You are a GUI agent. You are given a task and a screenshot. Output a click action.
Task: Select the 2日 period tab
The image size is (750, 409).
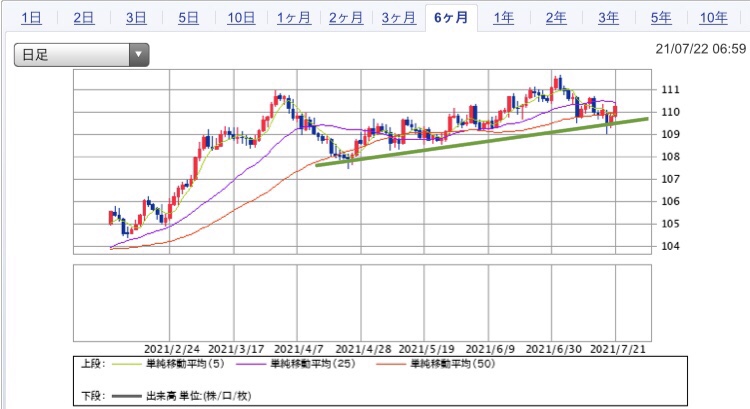click(x=84, y=18)
